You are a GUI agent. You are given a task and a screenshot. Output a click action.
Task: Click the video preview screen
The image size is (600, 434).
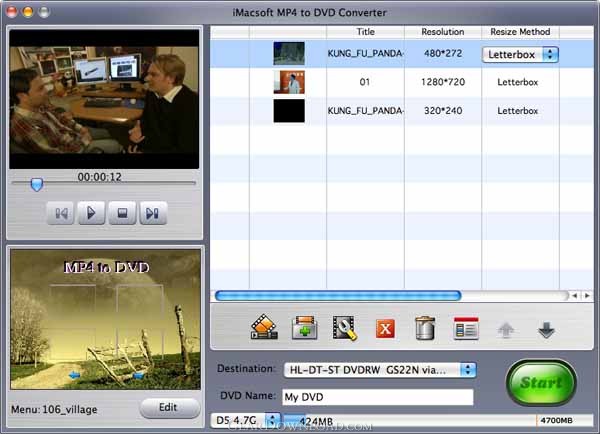[104, 99]
